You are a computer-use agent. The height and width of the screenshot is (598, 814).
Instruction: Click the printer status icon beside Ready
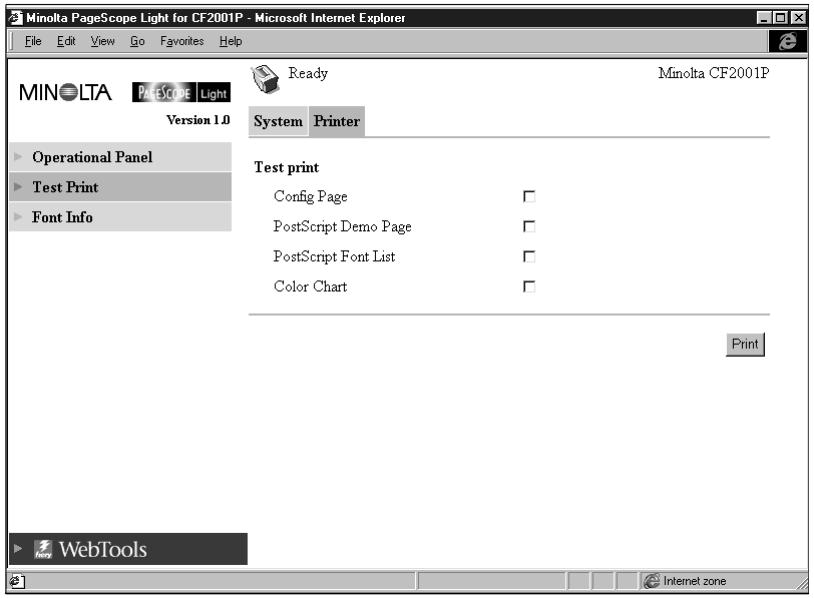point(265,79)
